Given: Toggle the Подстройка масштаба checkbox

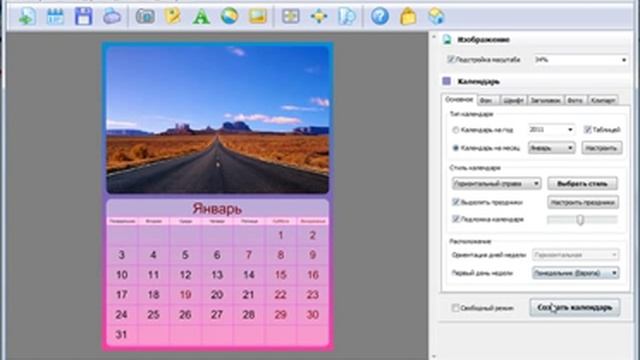Looking at the screenshot, I should tap(451, 60).
